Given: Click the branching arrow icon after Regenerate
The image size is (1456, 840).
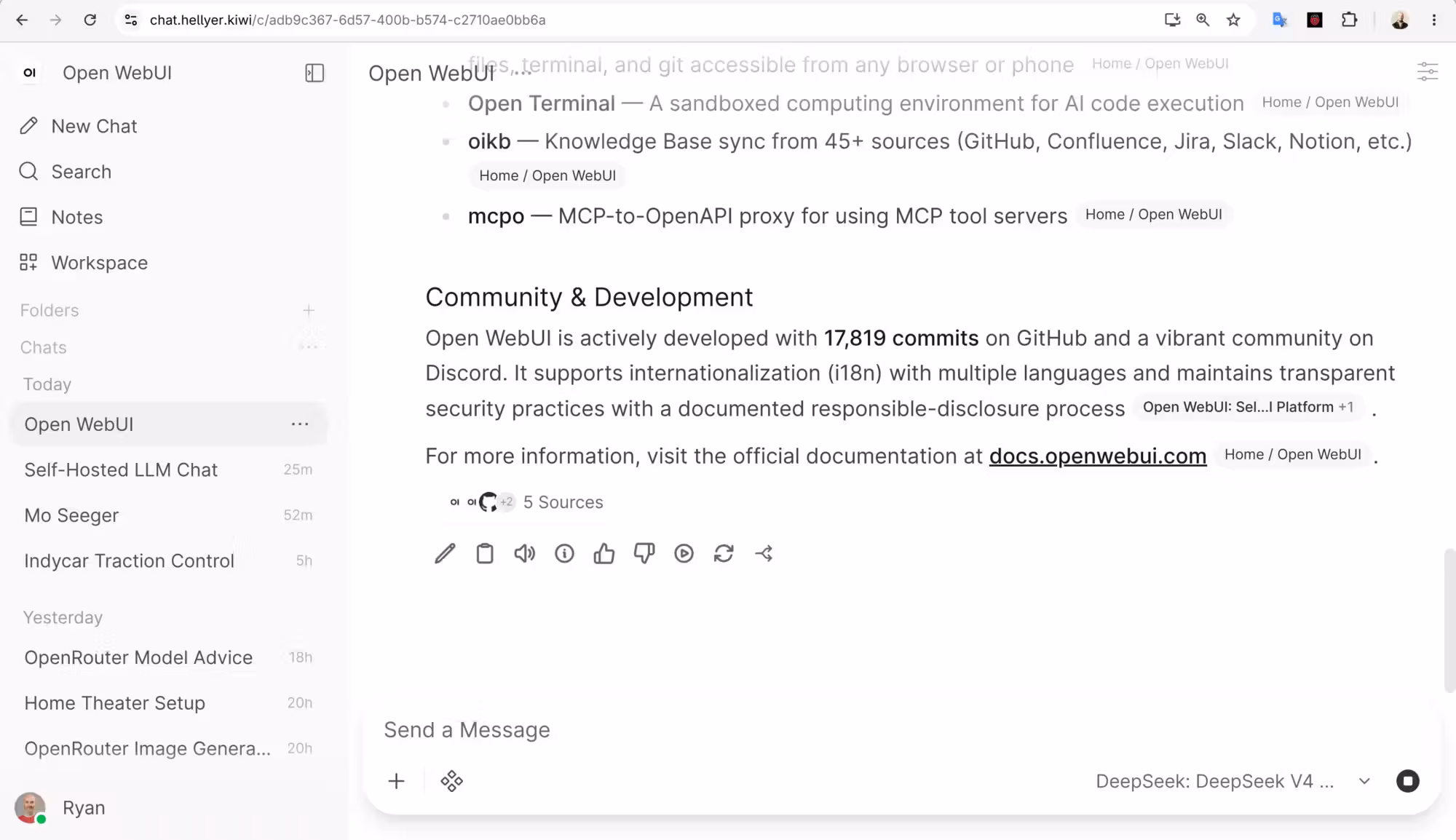Looking at the screenshot, I should 764,554.
